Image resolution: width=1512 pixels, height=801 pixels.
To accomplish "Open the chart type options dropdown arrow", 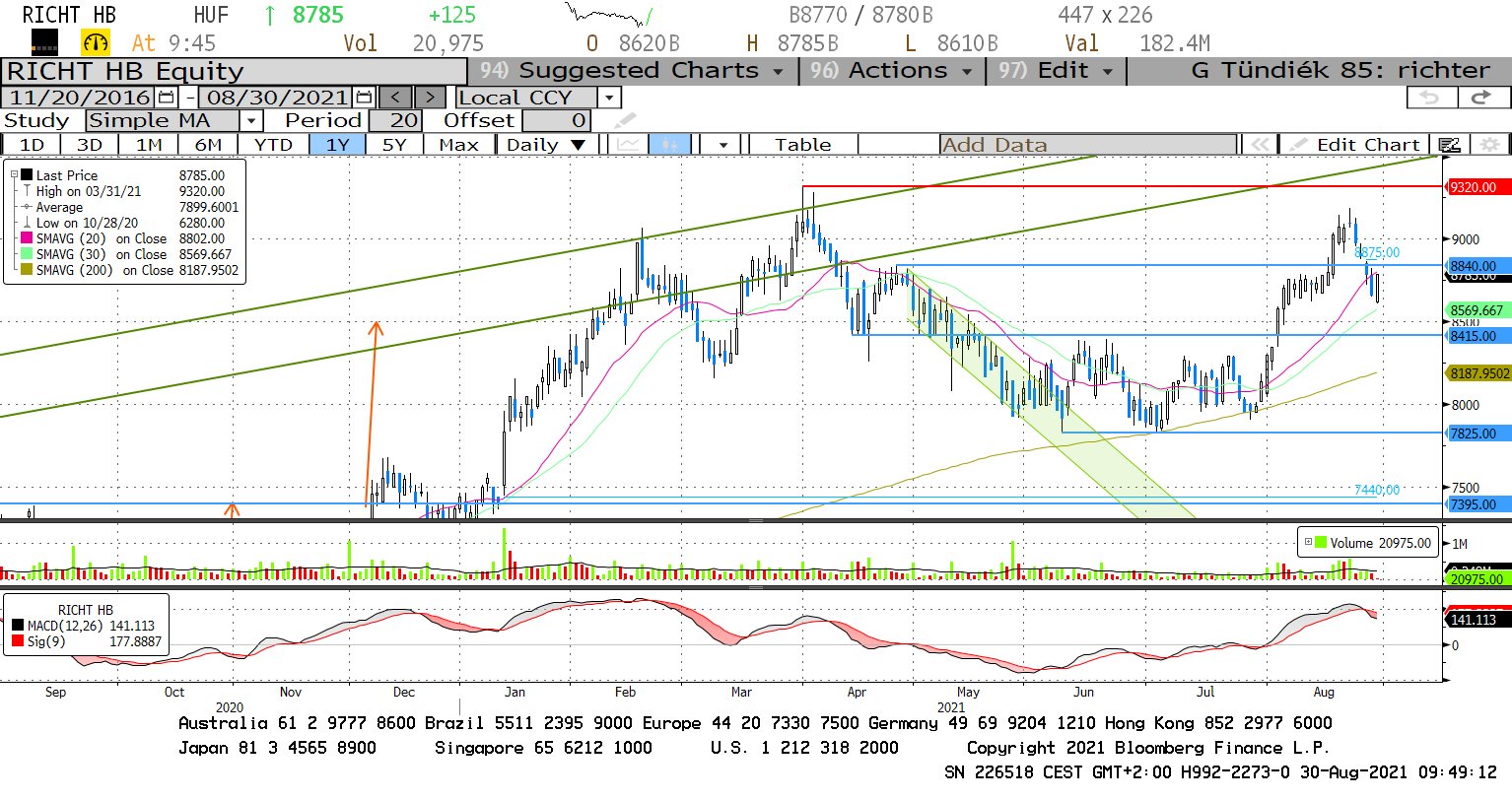I will click(x=722, y=145).
